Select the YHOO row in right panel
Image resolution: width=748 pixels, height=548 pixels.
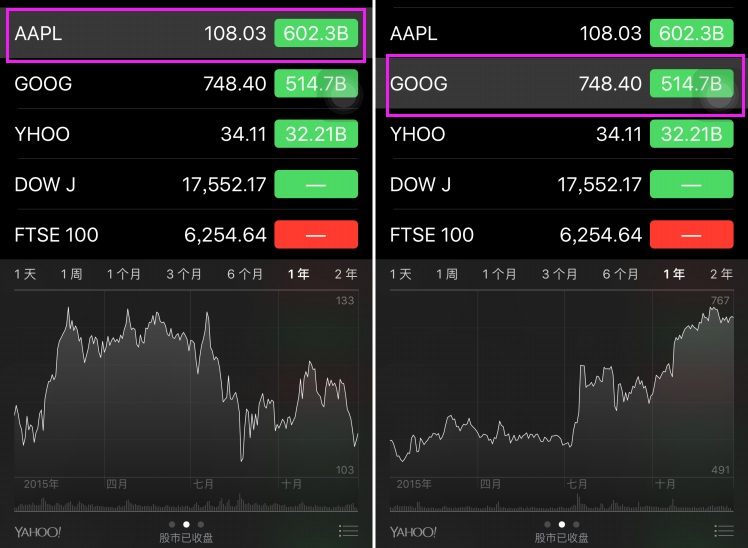tap(561, 134)
